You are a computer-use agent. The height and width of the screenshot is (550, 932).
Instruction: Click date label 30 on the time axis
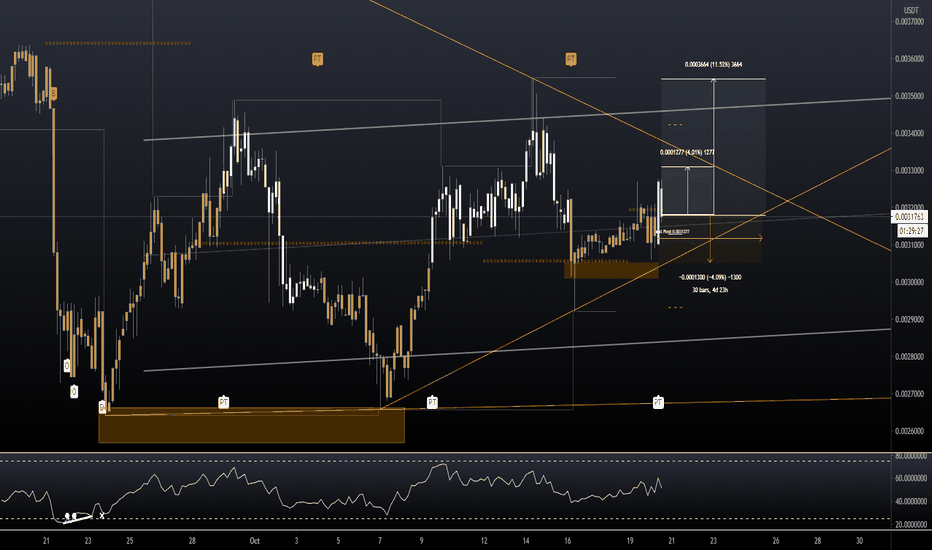(859, 541)
